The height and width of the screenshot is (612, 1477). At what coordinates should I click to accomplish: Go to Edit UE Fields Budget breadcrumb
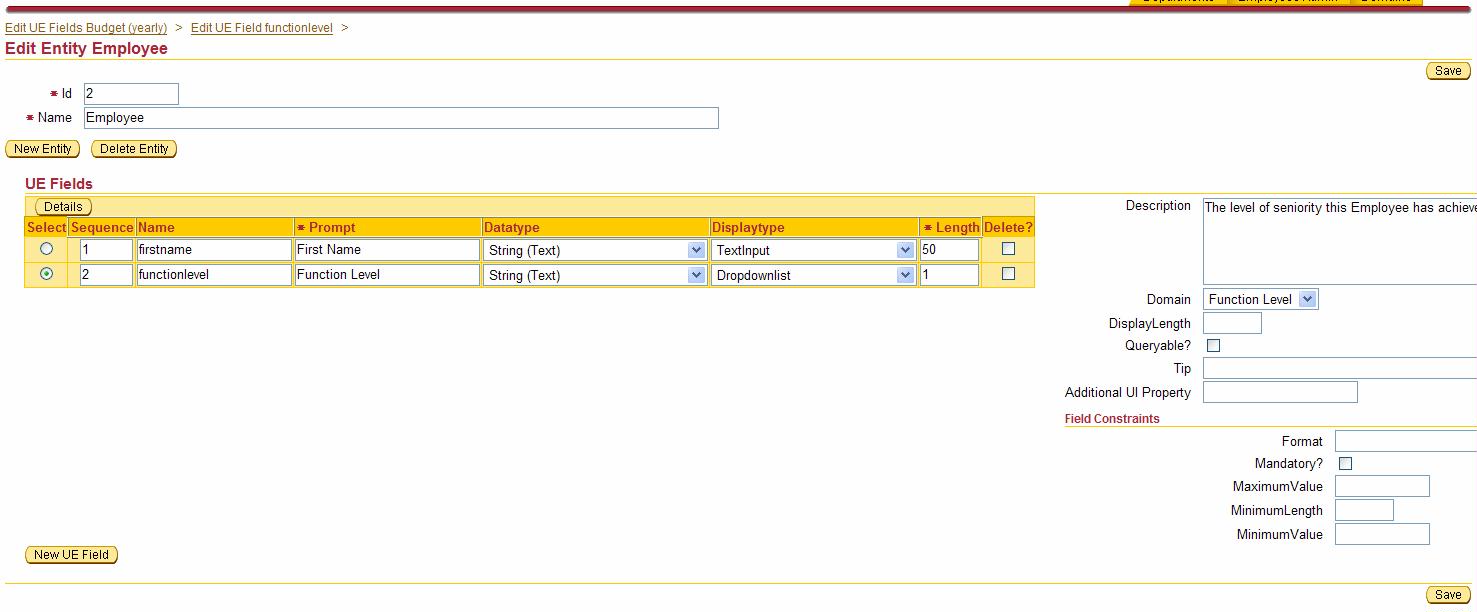tap(86, 28)
